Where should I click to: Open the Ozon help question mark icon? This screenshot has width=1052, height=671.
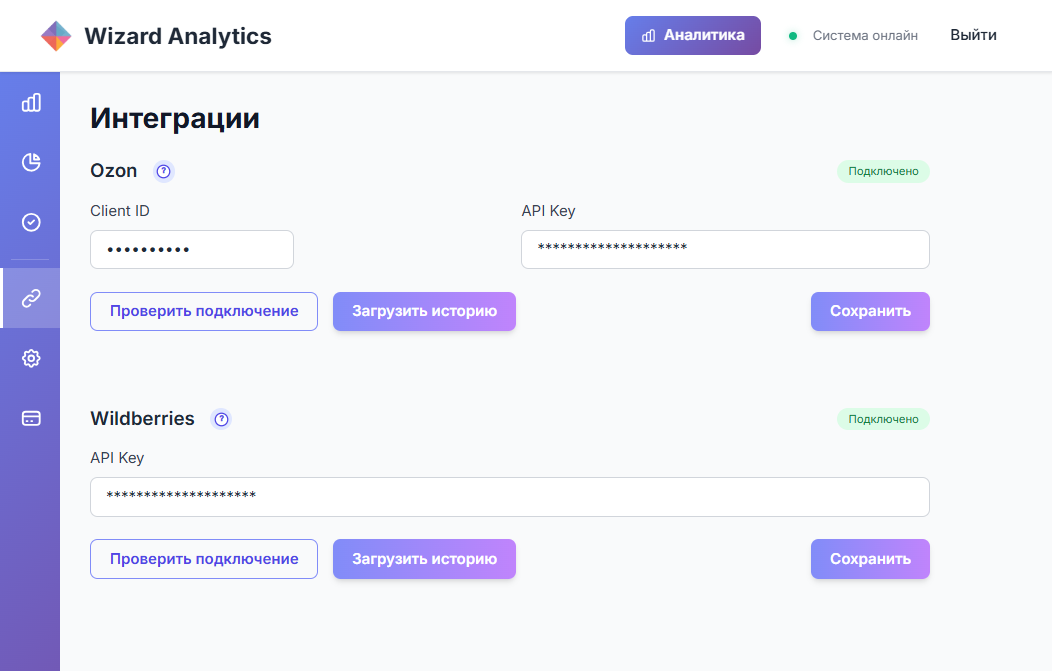click(163, 171)
